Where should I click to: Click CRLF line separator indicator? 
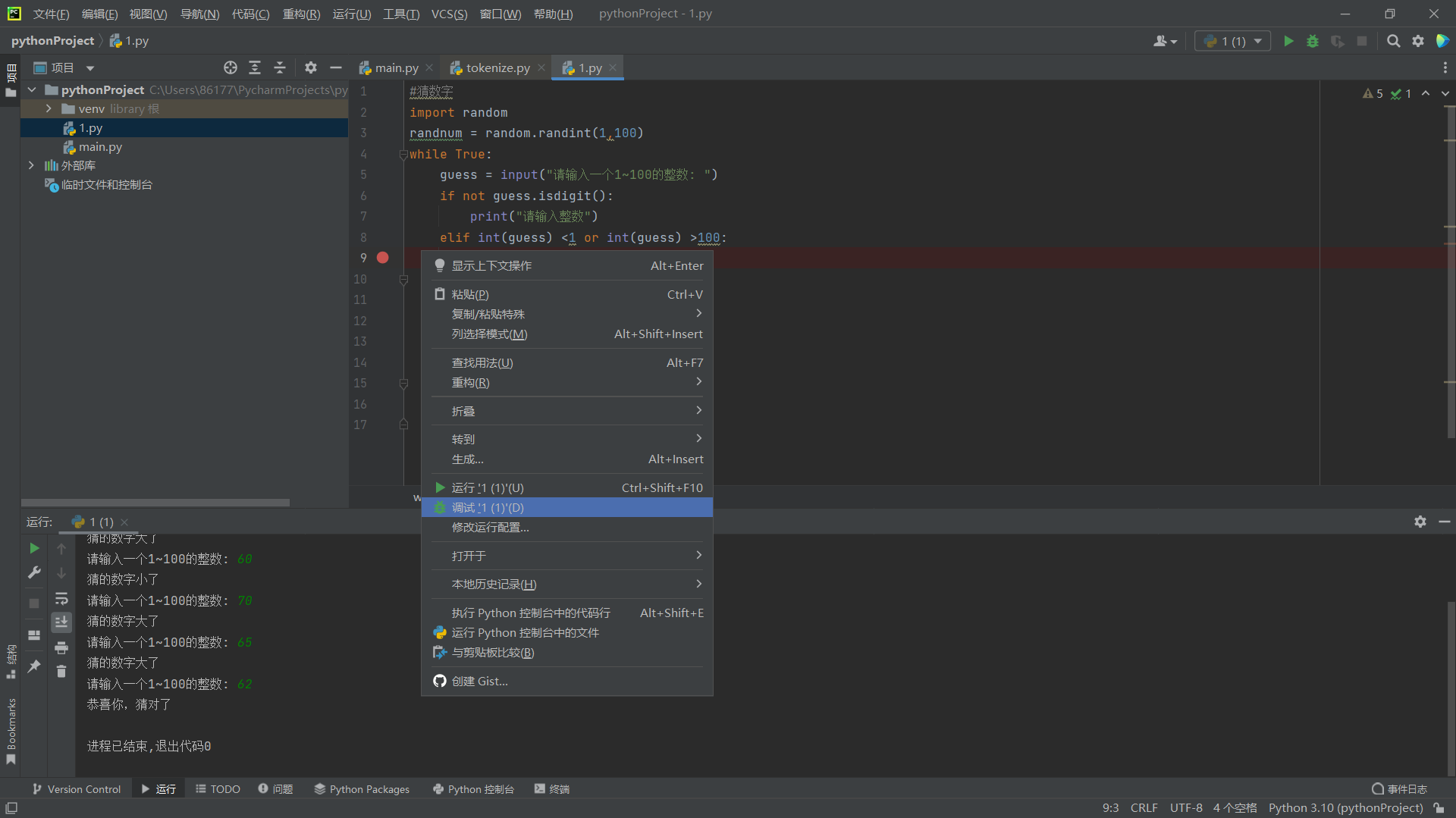pos(1144,808)
